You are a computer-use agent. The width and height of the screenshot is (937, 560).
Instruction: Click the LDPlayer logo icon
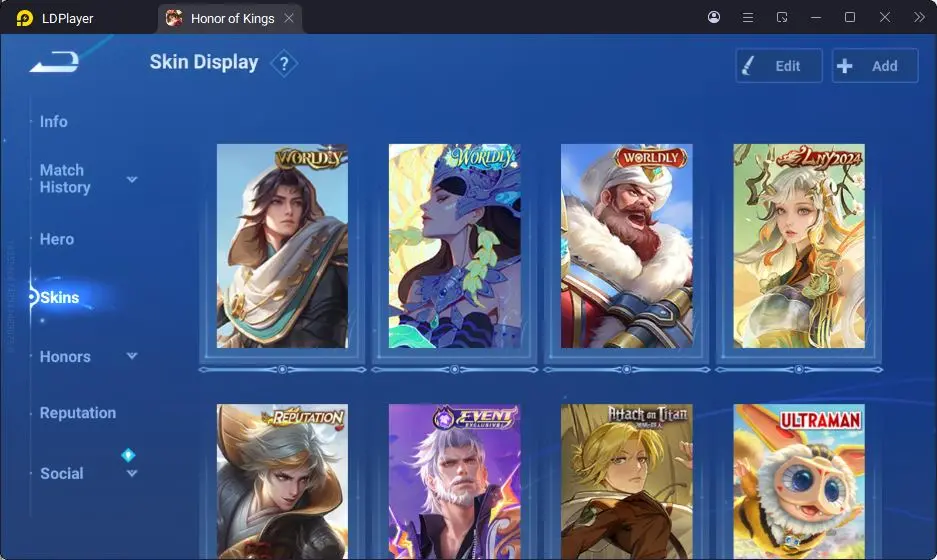(x=25, y=18)
